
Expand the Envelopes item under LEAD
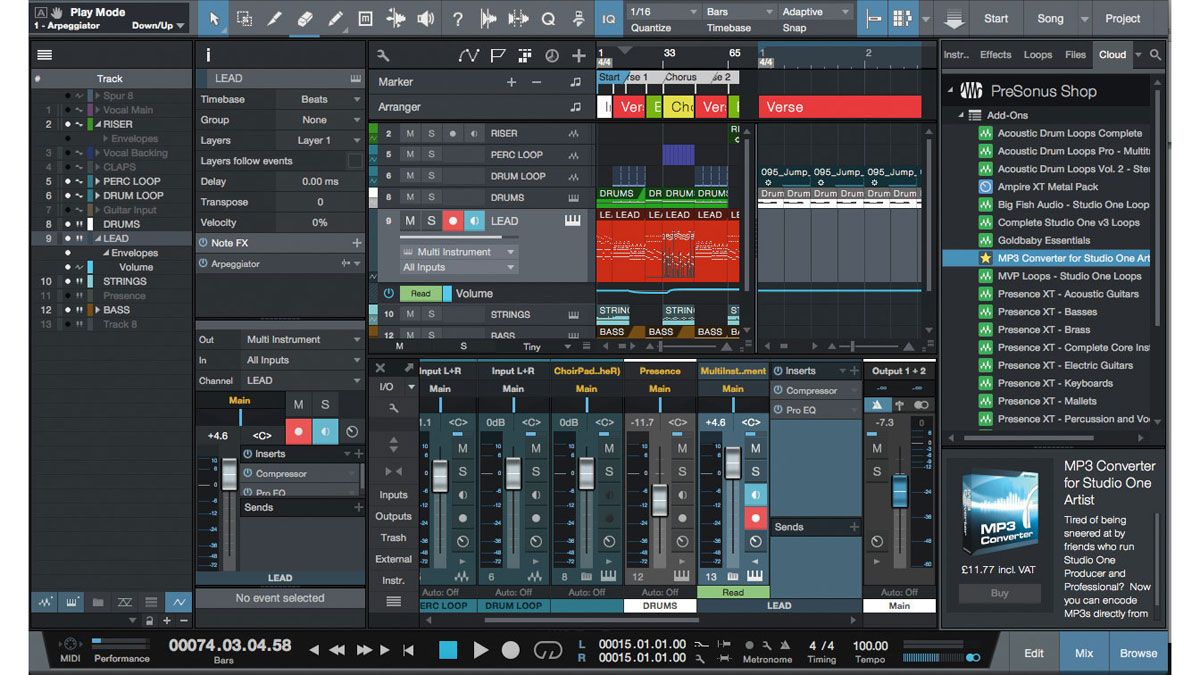pos(106,254)
